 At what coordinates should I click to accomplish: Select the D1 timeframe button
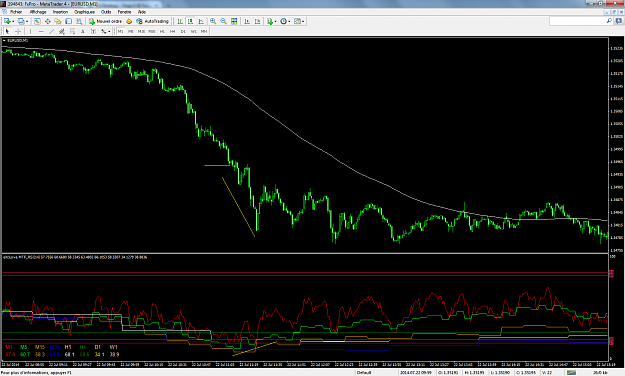(x=183, y=31)
